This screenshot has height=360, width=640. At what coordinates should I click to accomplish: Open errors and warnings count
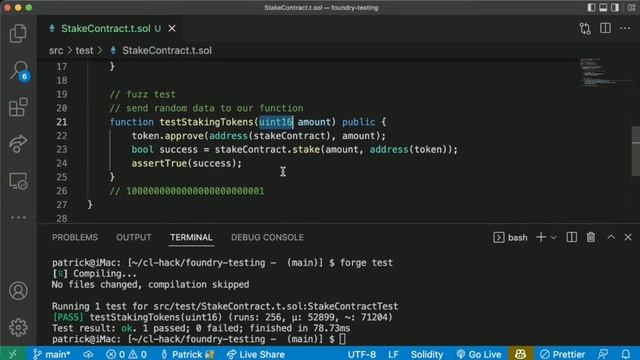coord(126,354)
